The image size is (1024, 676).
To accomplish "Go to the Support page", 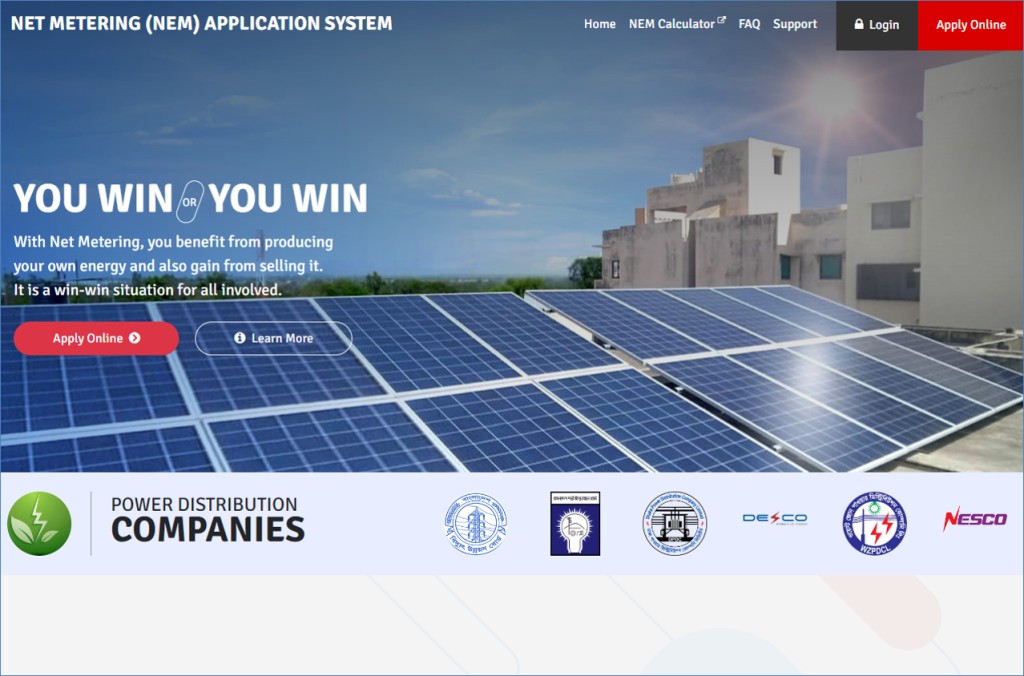I will tap(795, 24).
